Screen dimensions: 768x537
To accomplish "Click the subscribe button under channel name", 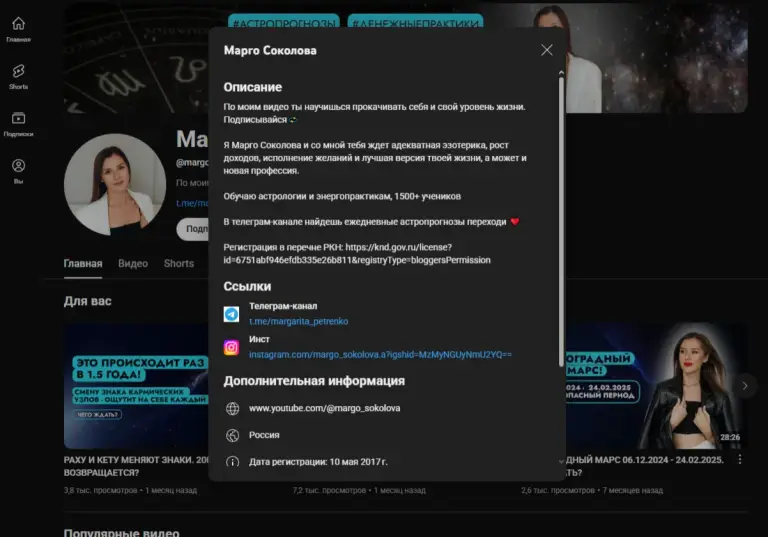I will coord(192,229).
